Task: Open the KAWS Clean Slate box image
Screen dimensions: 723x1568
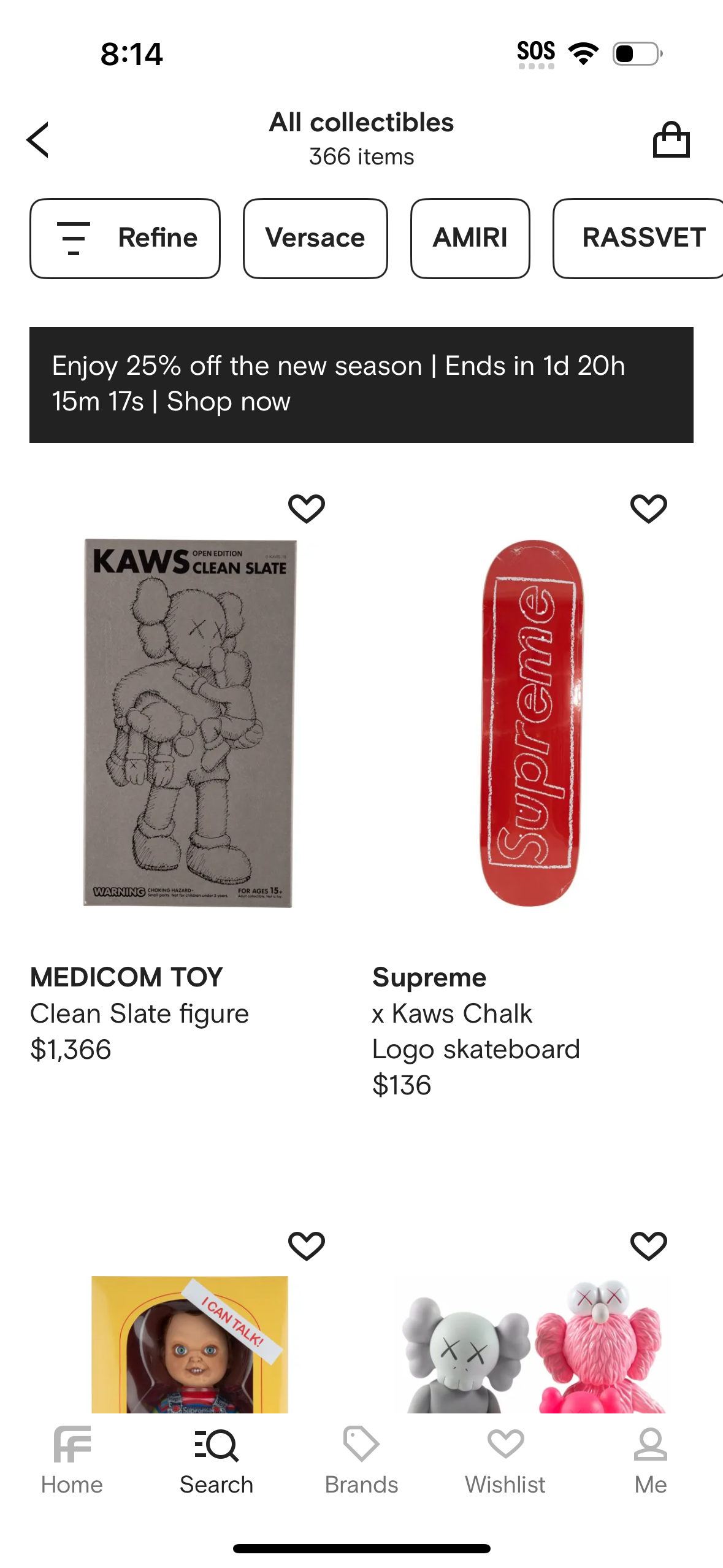Action: coord(189,723)
